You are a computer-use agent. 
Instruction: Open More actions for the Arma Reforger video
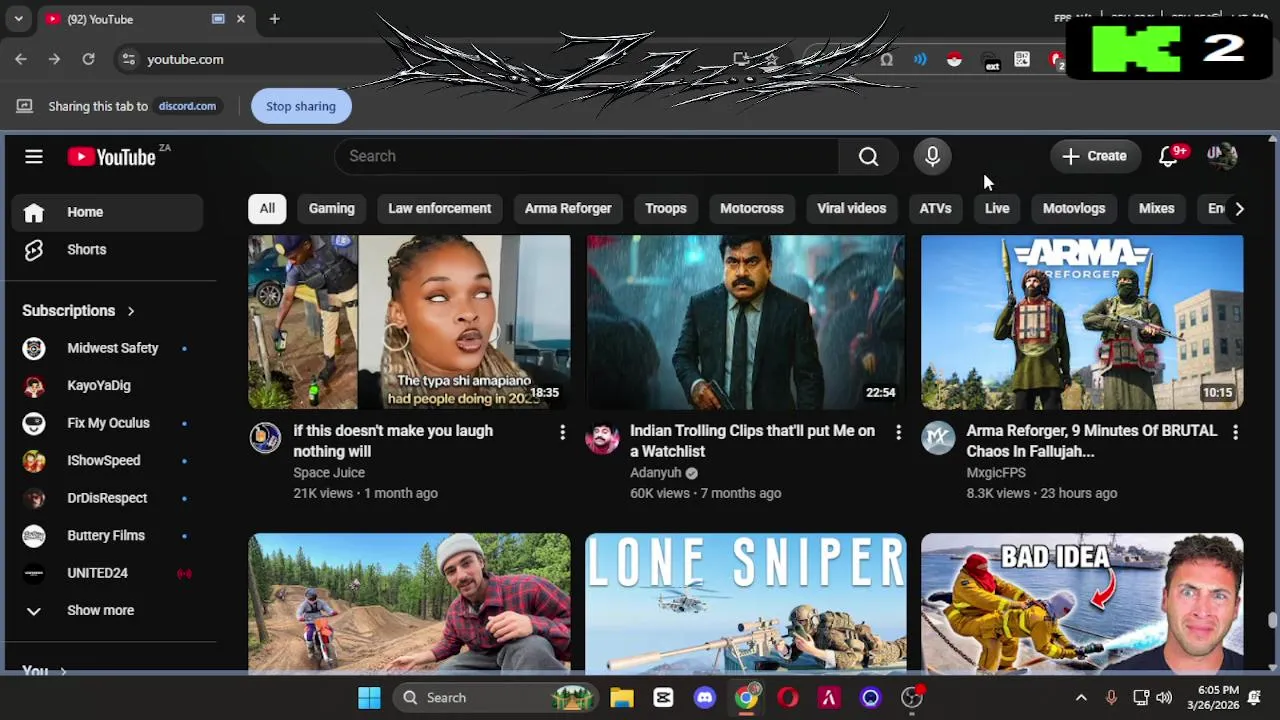click(x=1235, y=432)
